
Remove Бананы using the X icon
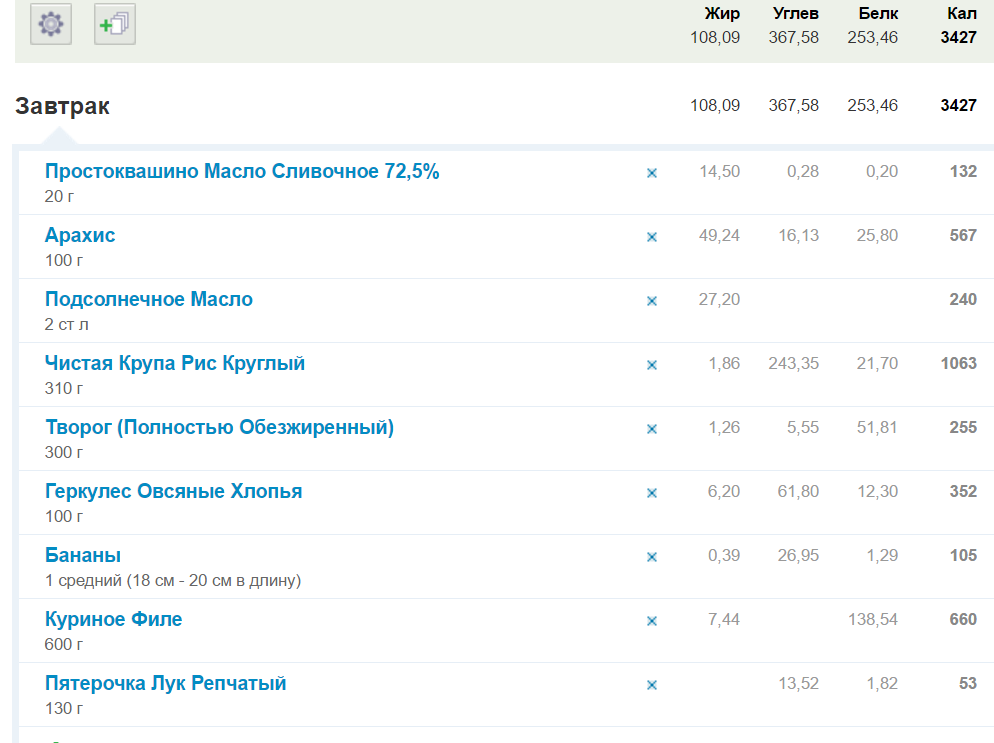pyautogui.click(x=652, y=557)
